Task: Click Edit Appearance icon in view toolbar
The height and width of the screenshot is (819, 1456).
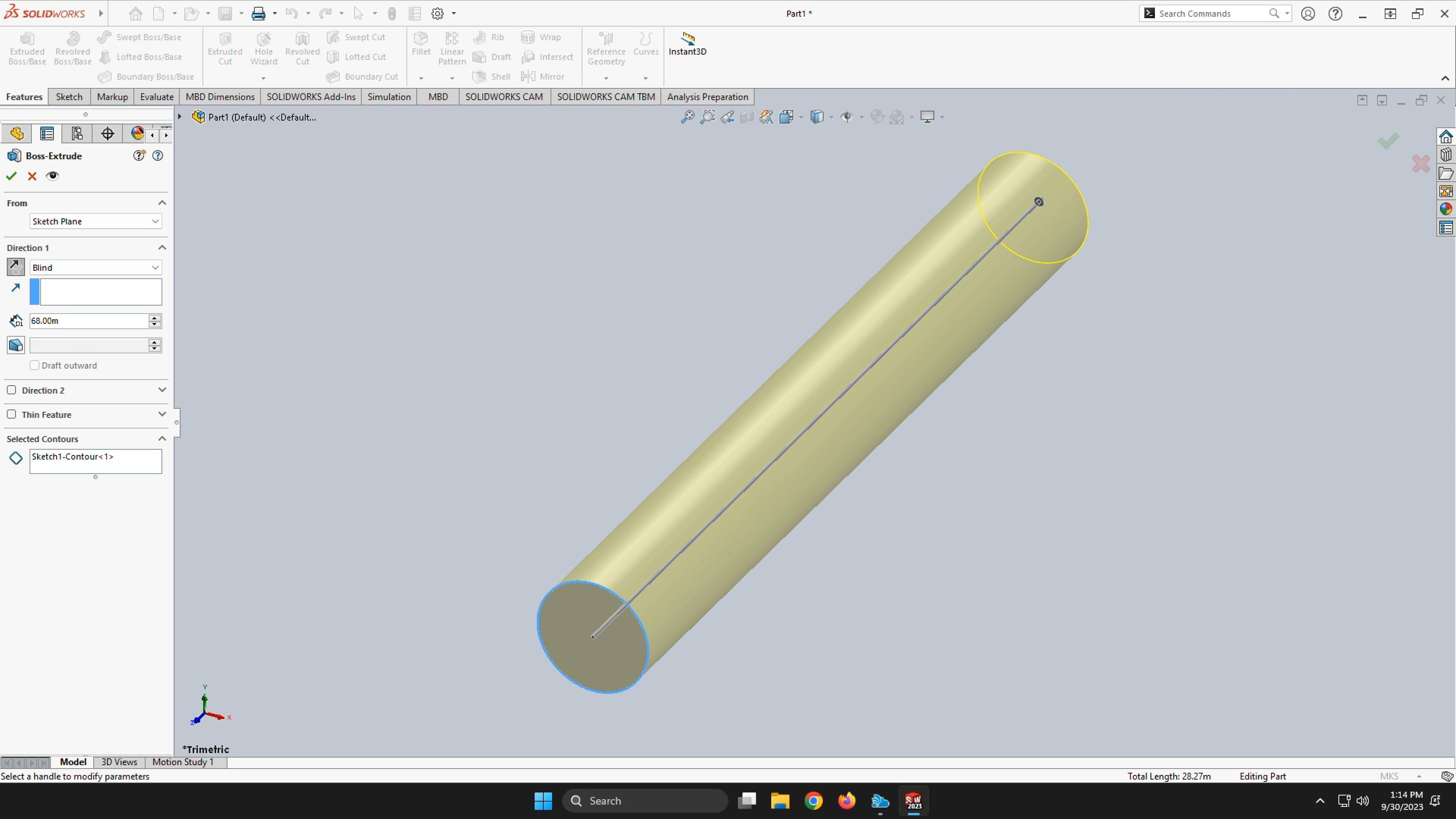Action: (877, 117)
